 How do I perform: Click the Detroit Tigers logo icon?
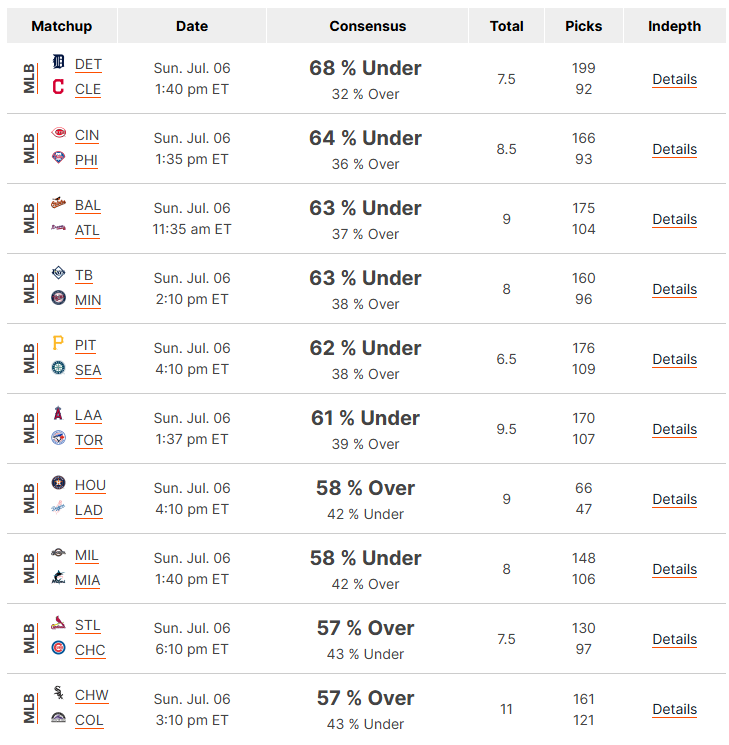58,62
